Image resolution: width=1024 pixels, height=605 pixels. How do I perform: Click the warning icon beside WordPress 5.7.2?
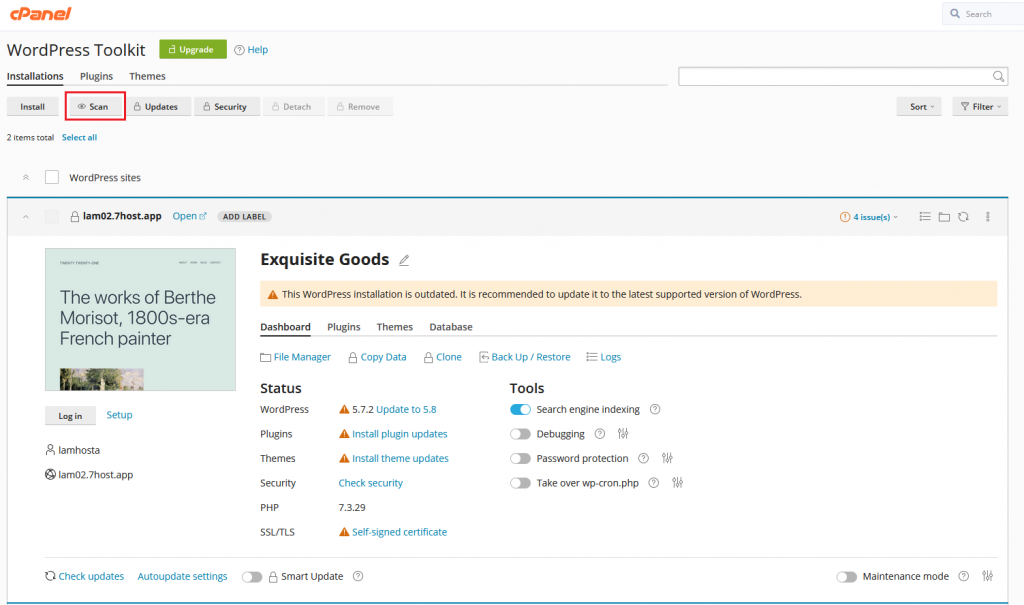[344, 410]
